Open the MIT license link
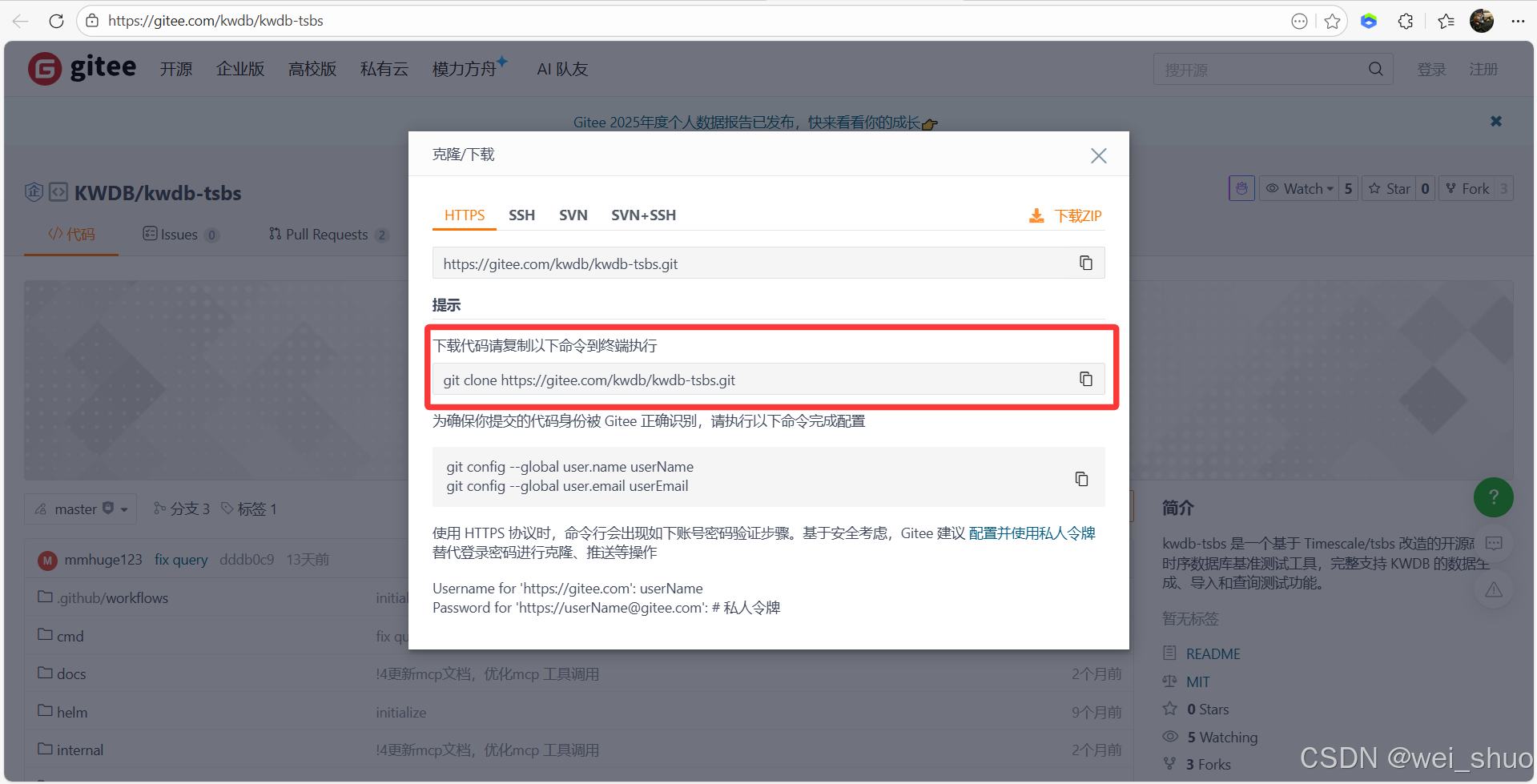This screenshot has height=784, width=1537. coord(1197,682)
